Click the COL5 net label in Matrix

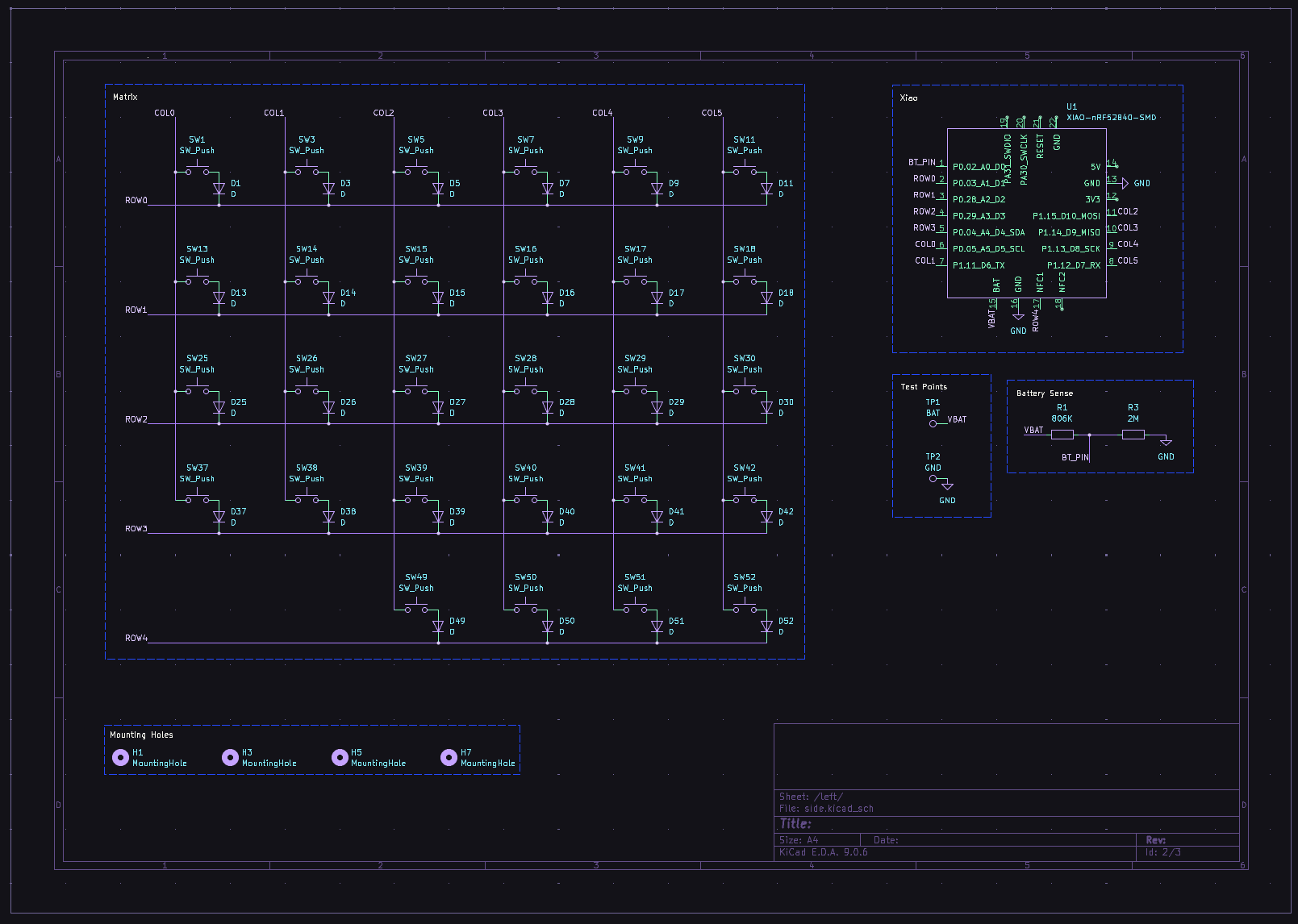712,114
